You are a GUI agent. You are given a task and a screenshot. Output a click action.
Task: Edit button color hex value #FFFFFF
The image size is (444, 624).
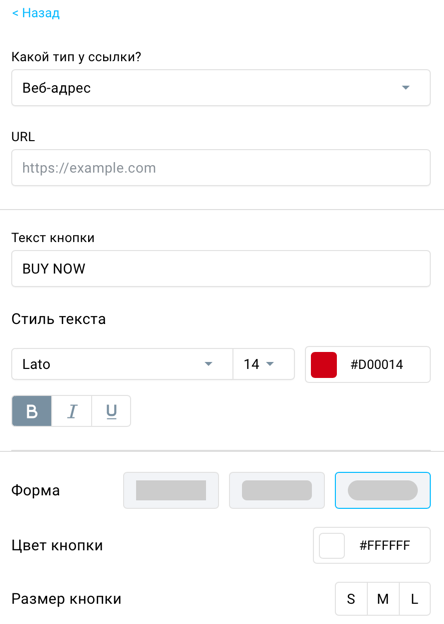coord(385,546)
